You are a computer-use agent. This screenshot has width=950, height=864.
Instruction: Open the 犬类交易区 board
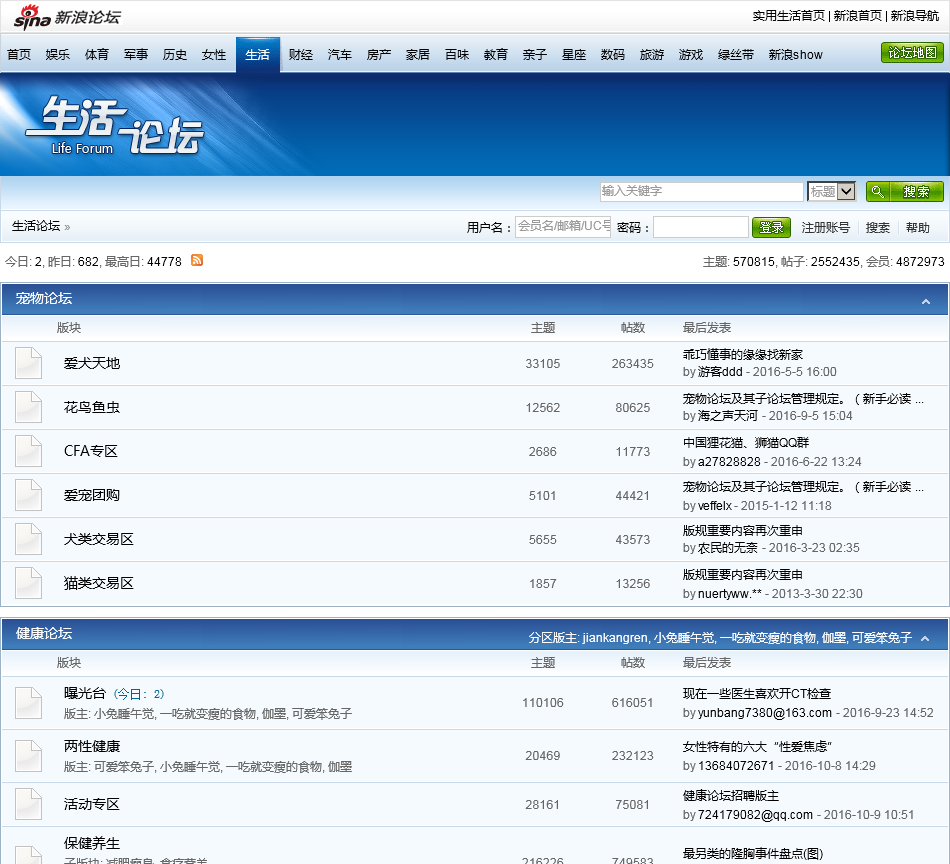[99, 539]
